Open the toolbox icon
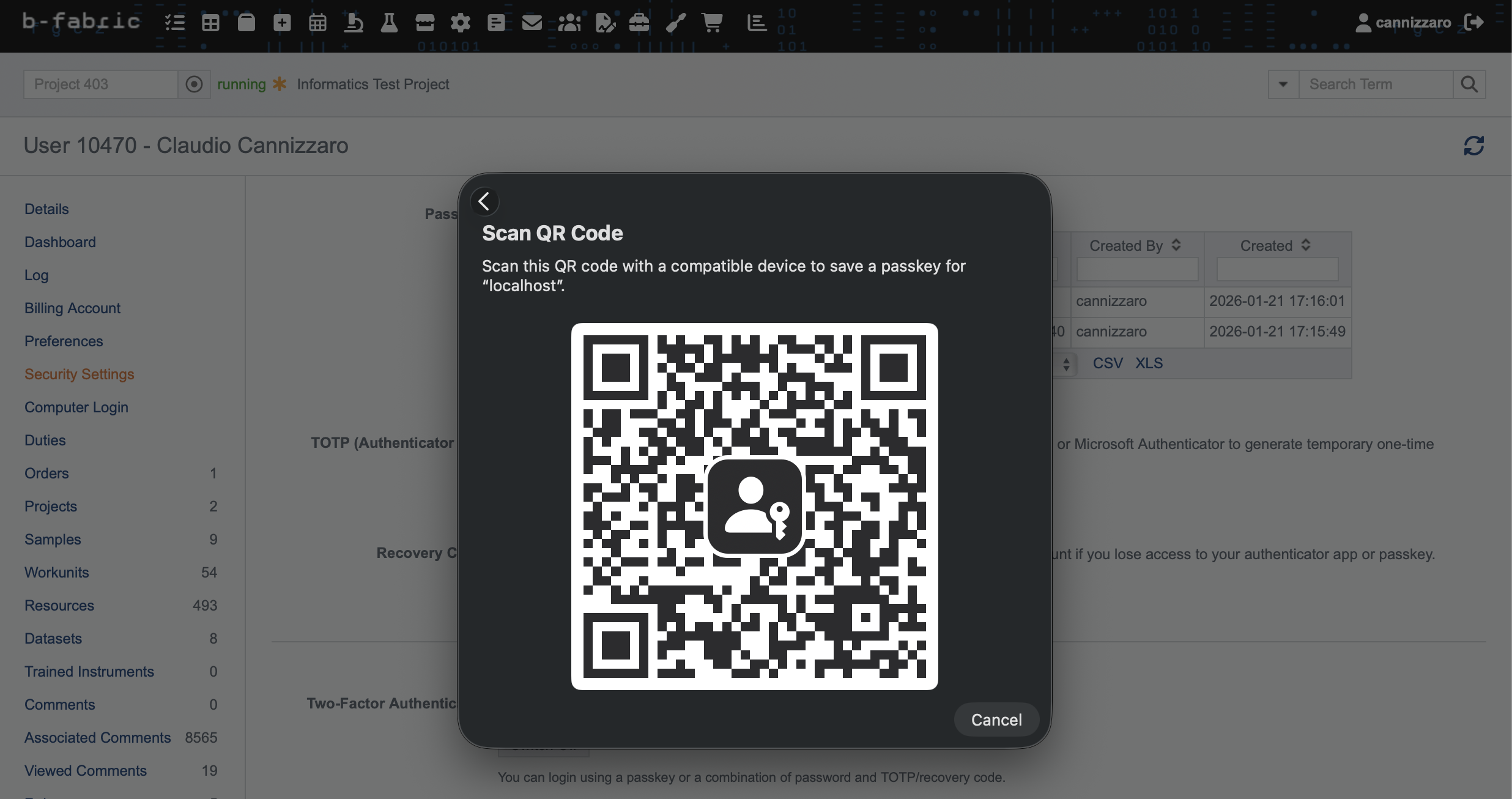The width and height of the screenshot is (1512, 799). point(639,23)
